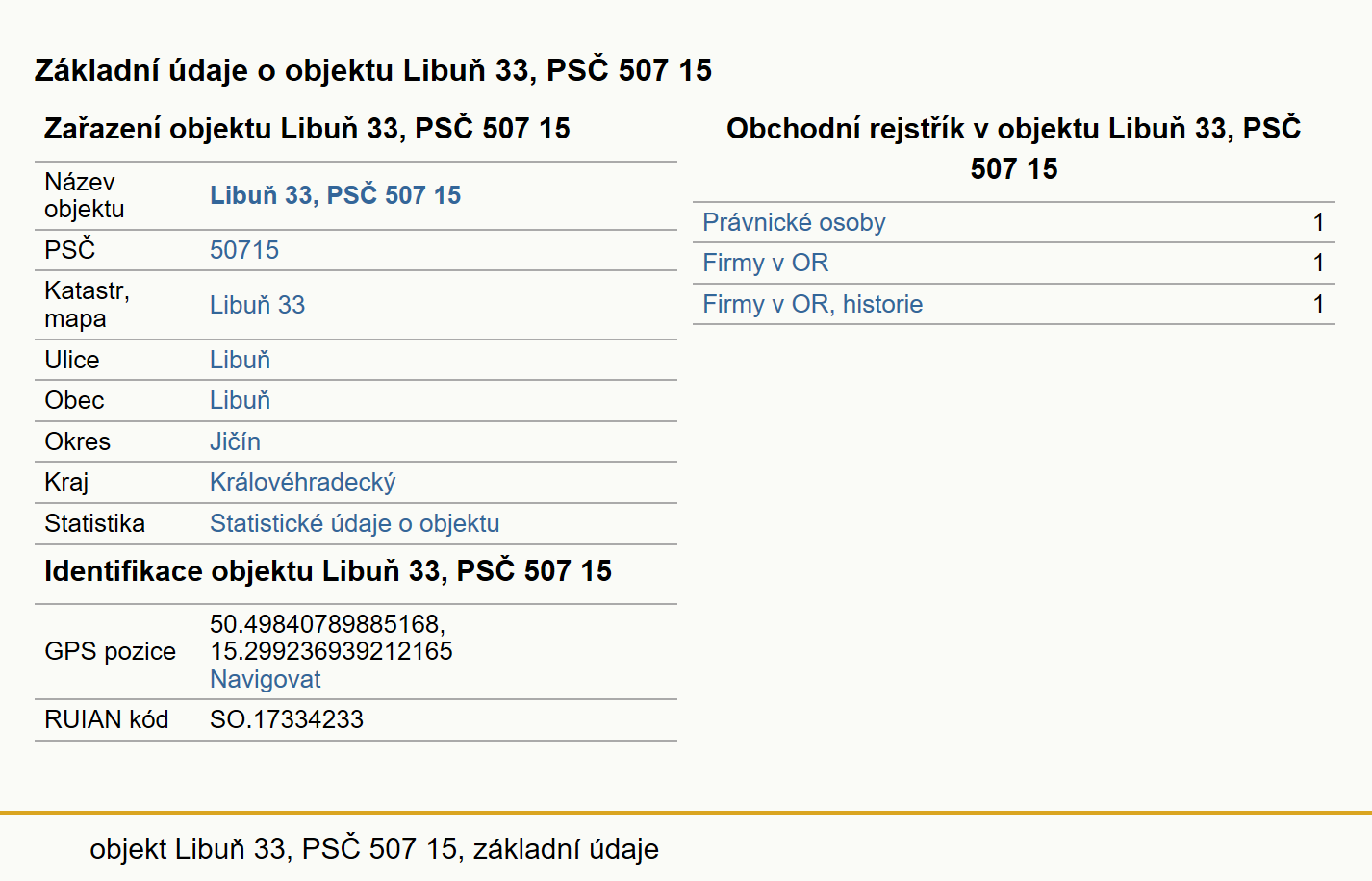Click the count next to Právnické osoby
The height and width of the screenshot is (881, 1372).
[1318, 222]
